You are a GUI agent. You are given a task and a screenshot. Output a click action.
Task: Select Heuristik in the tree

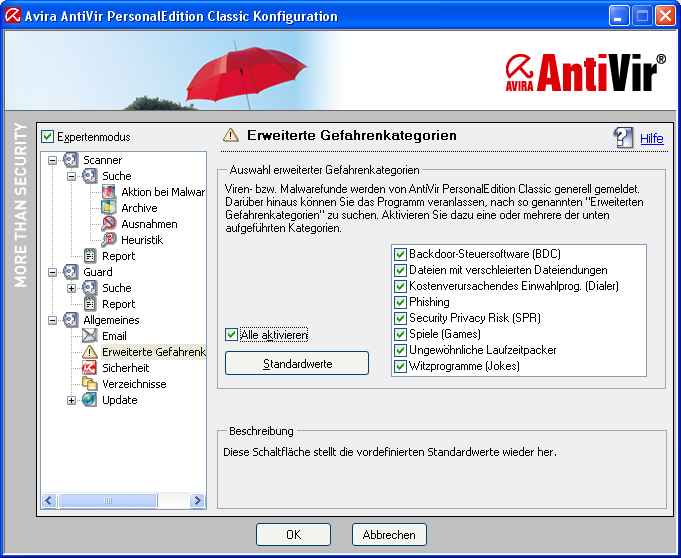point(142,240)
